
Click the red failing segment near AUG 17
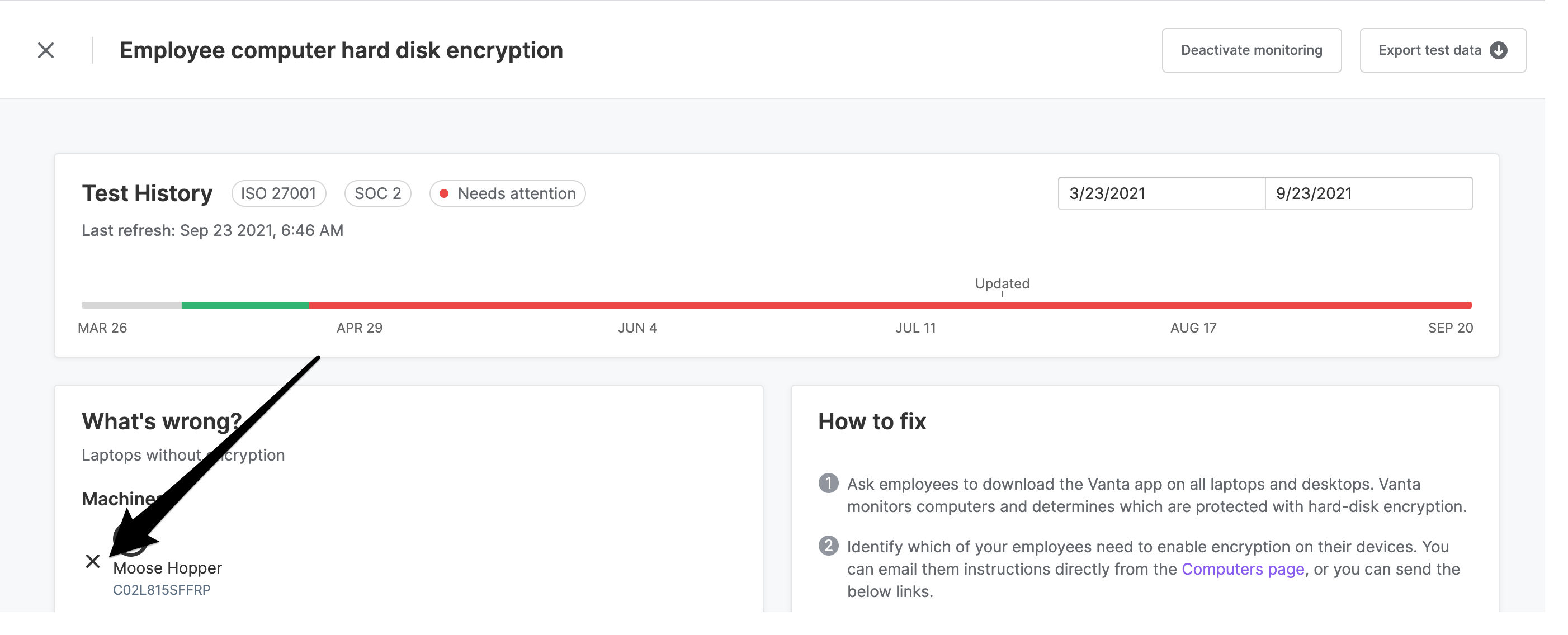click(1193, 305)
